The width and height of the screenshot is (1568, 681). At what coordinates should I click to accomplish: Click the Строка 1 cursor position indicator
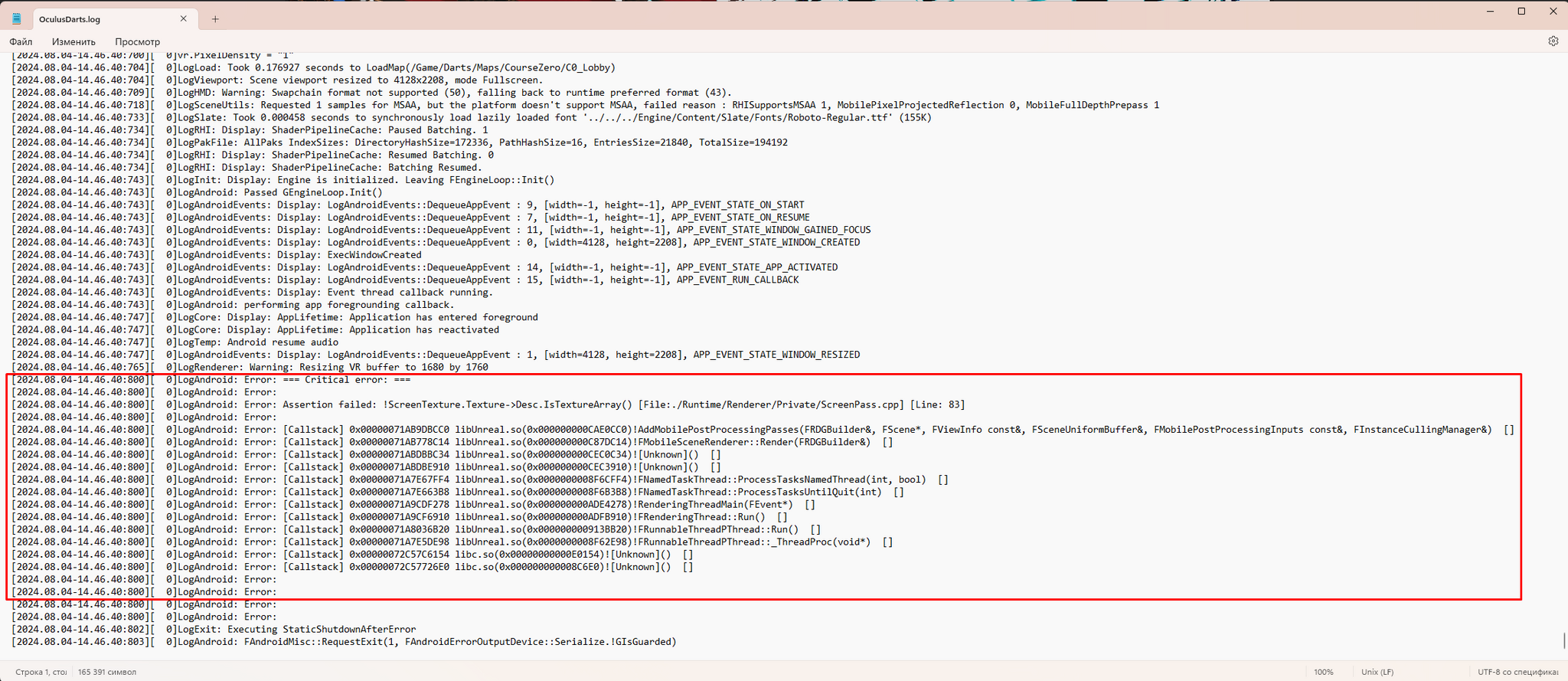[x=41, y=672]
